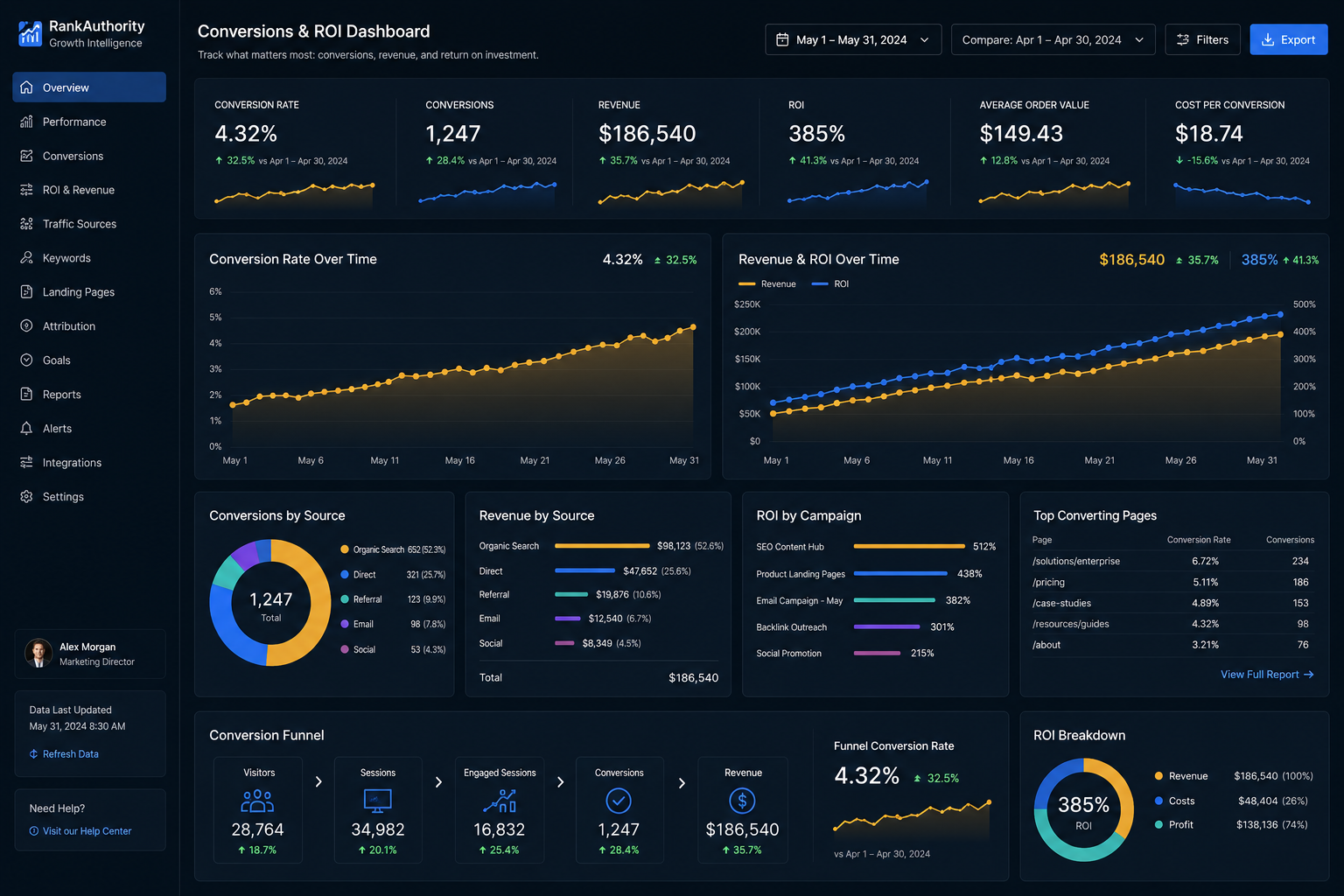Open the /solutions/enterprise page row

tap(1172, 561)
